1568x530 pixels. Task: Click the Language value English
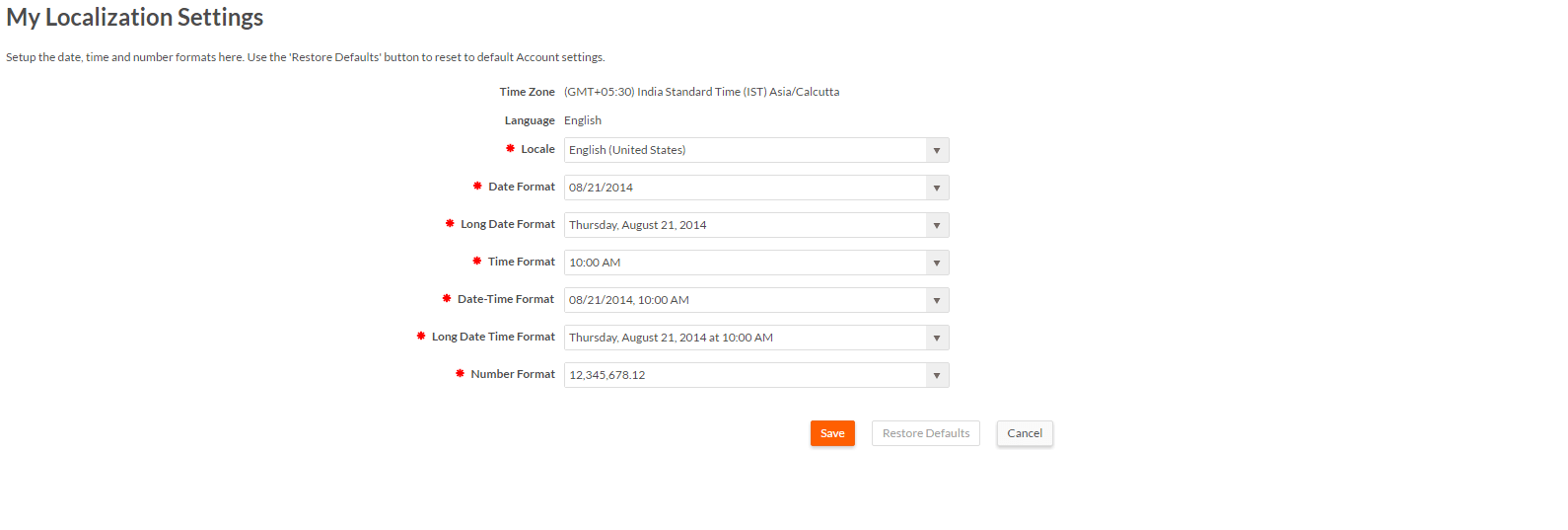[x=583, y=120]
